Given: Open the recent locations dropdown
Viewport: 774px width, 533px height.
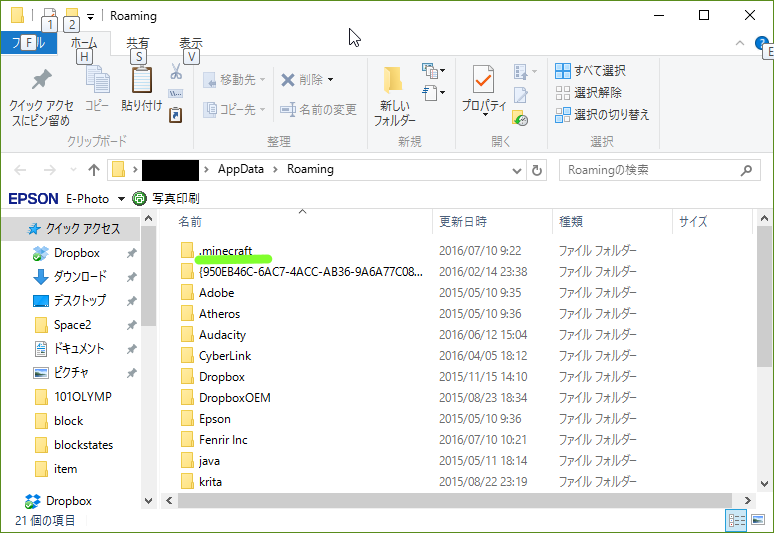Looking at the screenshot, I should pos(74,170).
